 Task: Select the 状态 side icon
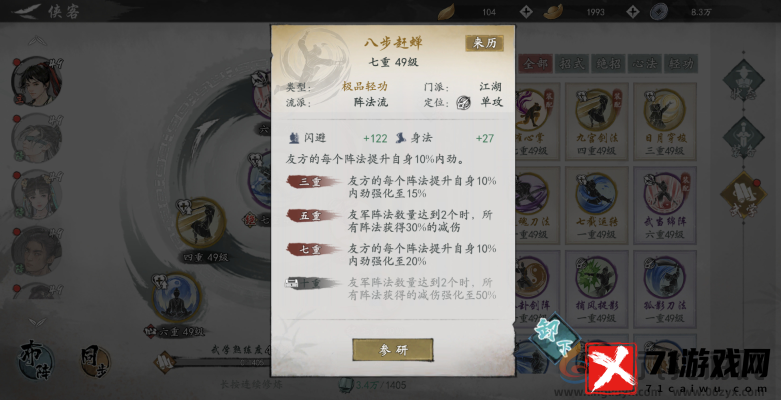744,80
